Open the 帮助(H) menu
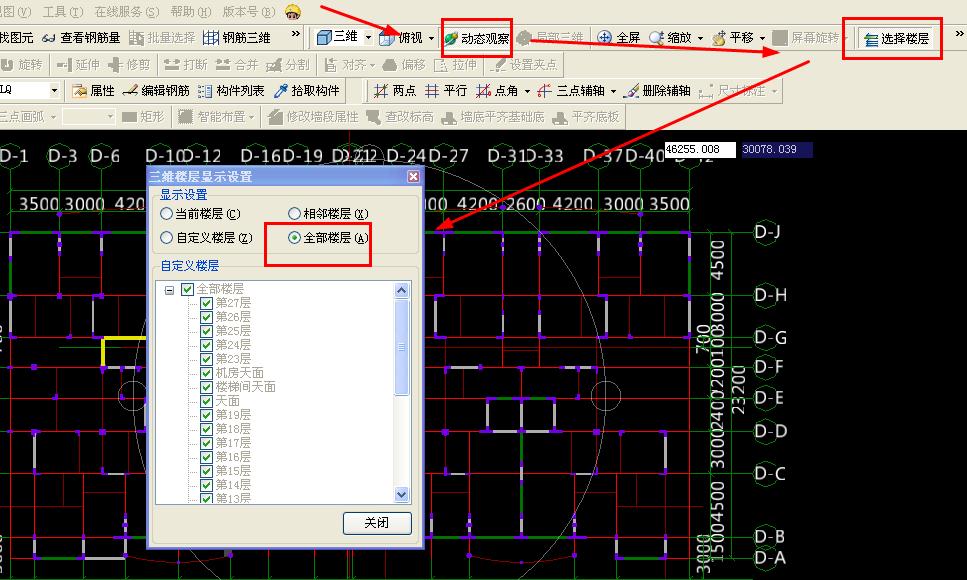Viewport: 967px width, 580px height. 191,12
